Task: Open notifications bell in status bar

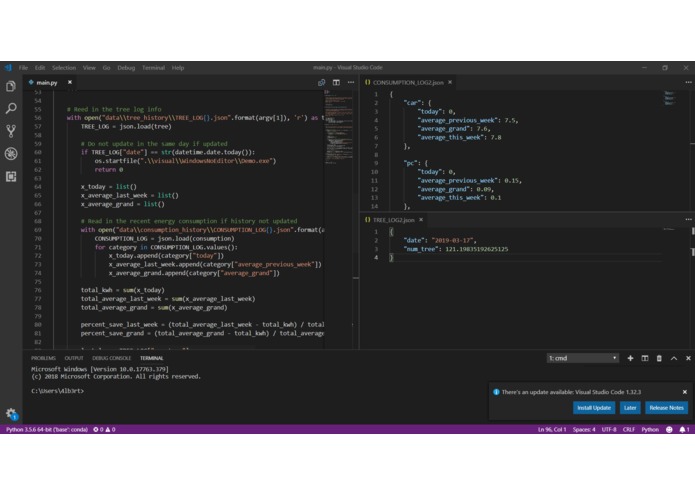Action: 684,429
